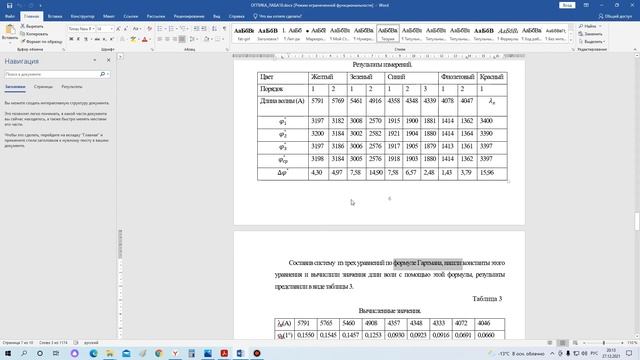Click the save icon in title bar
The height and width of the screenshot is (360, 640).
(x=9, y=5)
